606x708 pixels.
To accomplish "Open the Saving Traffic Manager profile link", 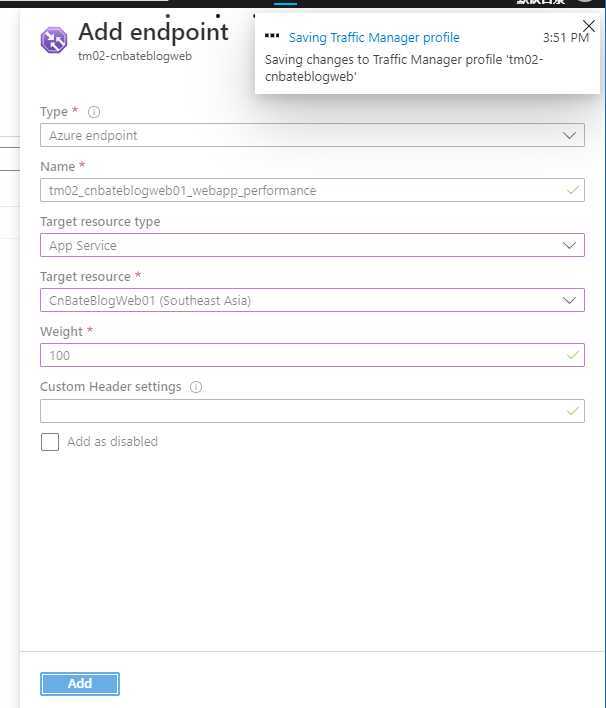I will pyautogui.click(x=374, y=37).
